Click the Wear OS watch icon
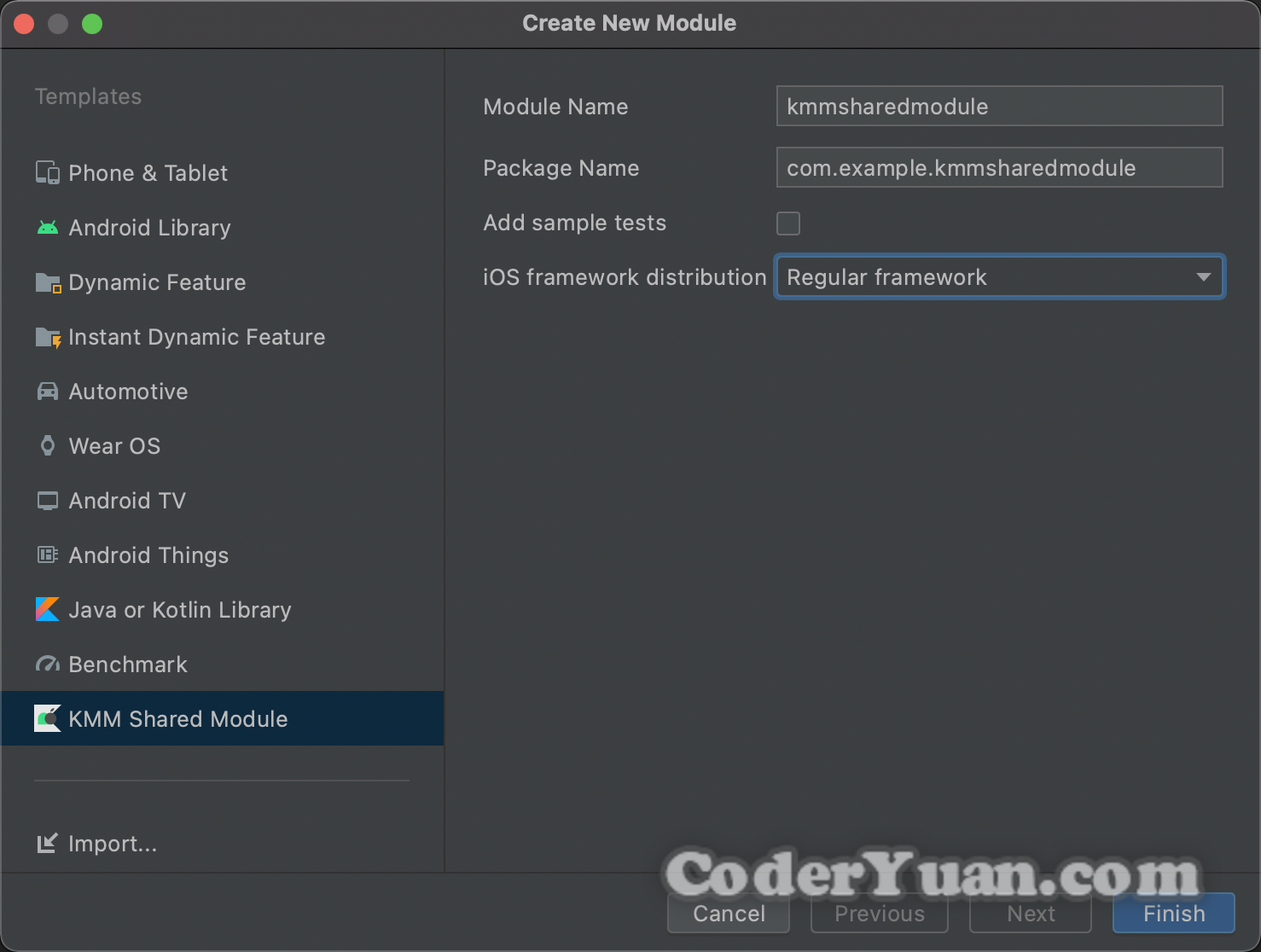Image resolution: width=1261 pixels, height=952 pixels. pos(48,446)
